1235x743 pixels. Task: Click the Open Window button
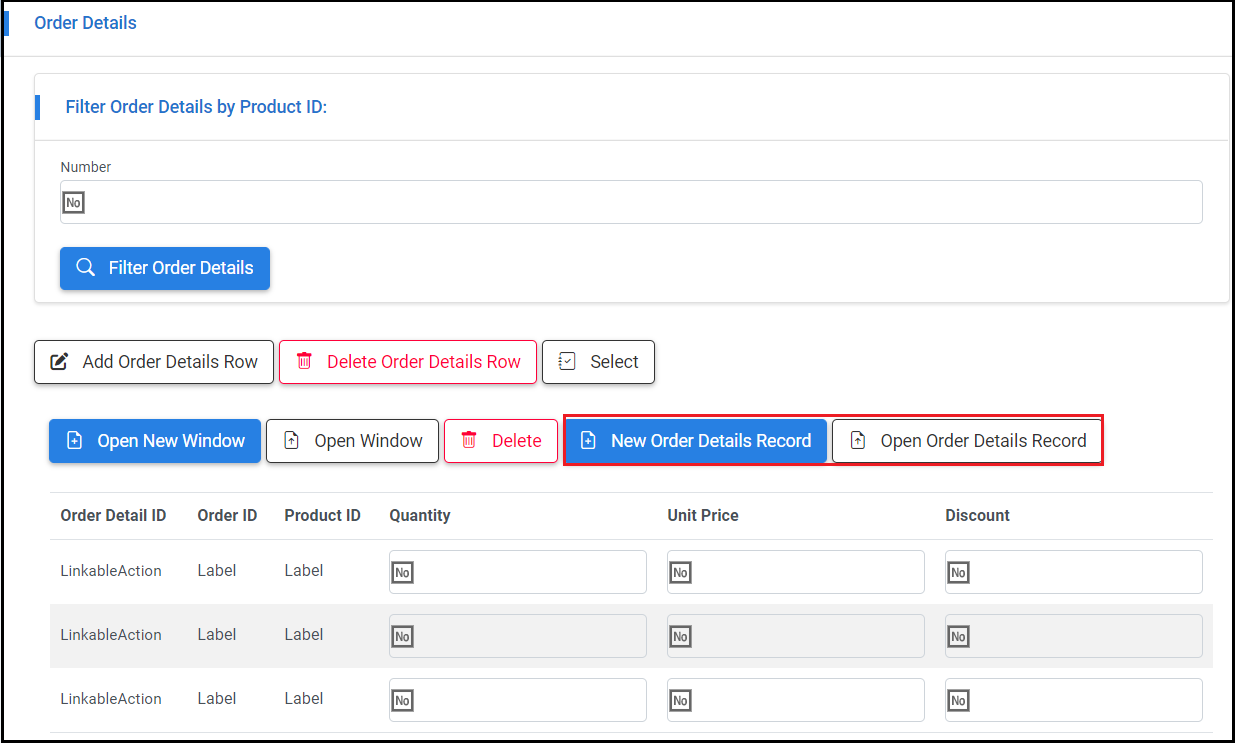[x=352, y=441]
